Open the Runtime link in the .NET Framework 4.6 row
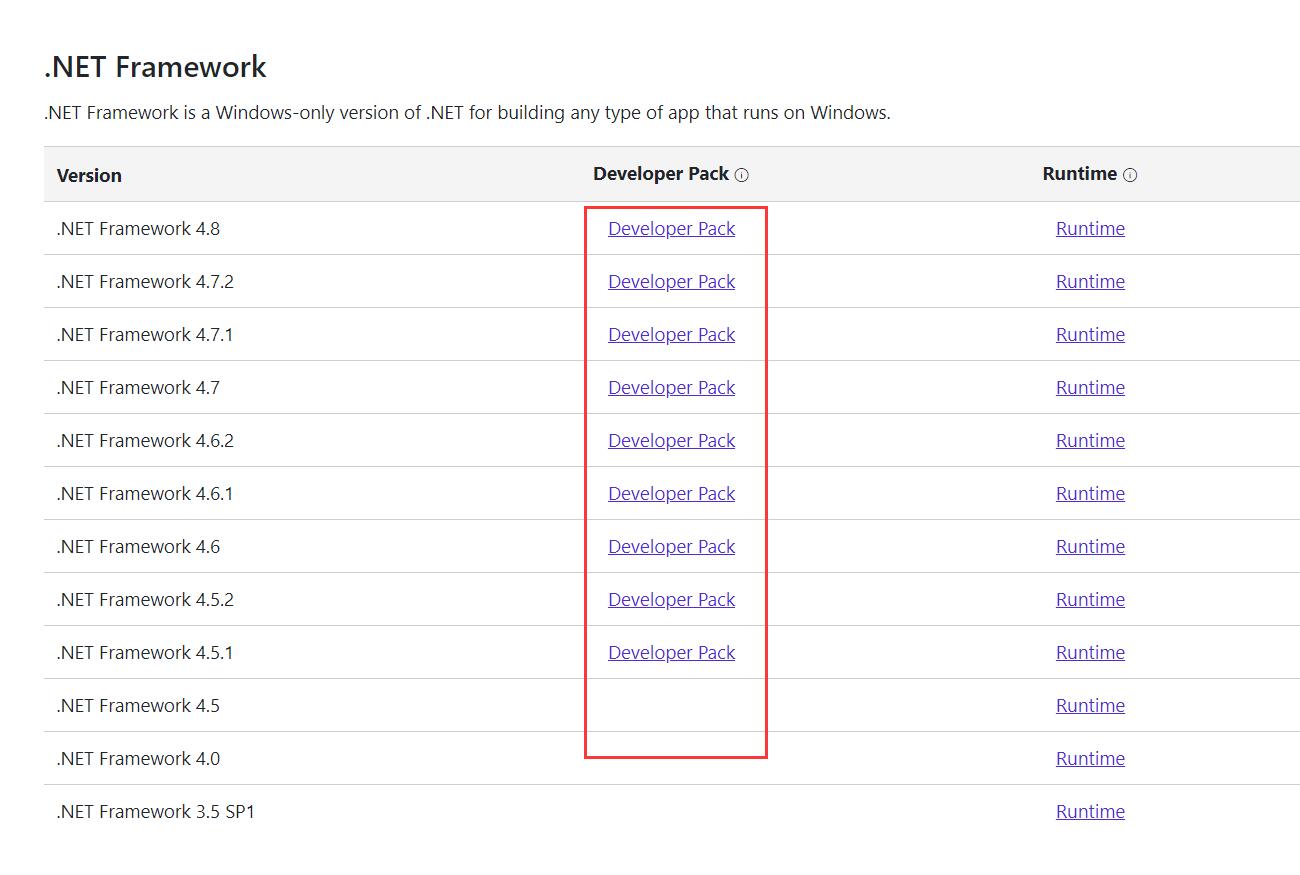The image size is (1300, 875). tap(1090, 547)
